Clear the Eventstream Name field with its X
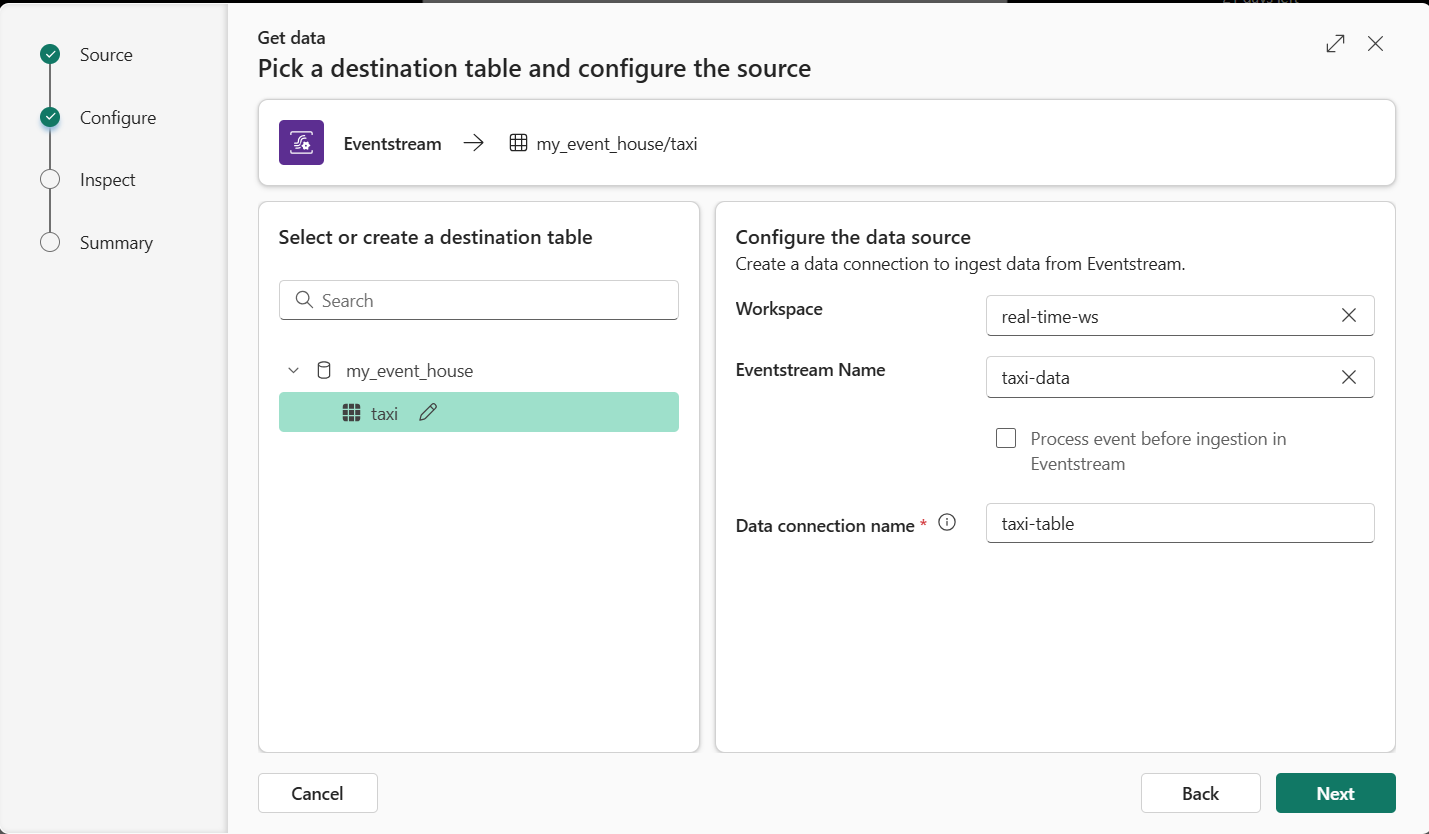Image resolution: width=1429 pixels, height=834 pixels. 1348,377
